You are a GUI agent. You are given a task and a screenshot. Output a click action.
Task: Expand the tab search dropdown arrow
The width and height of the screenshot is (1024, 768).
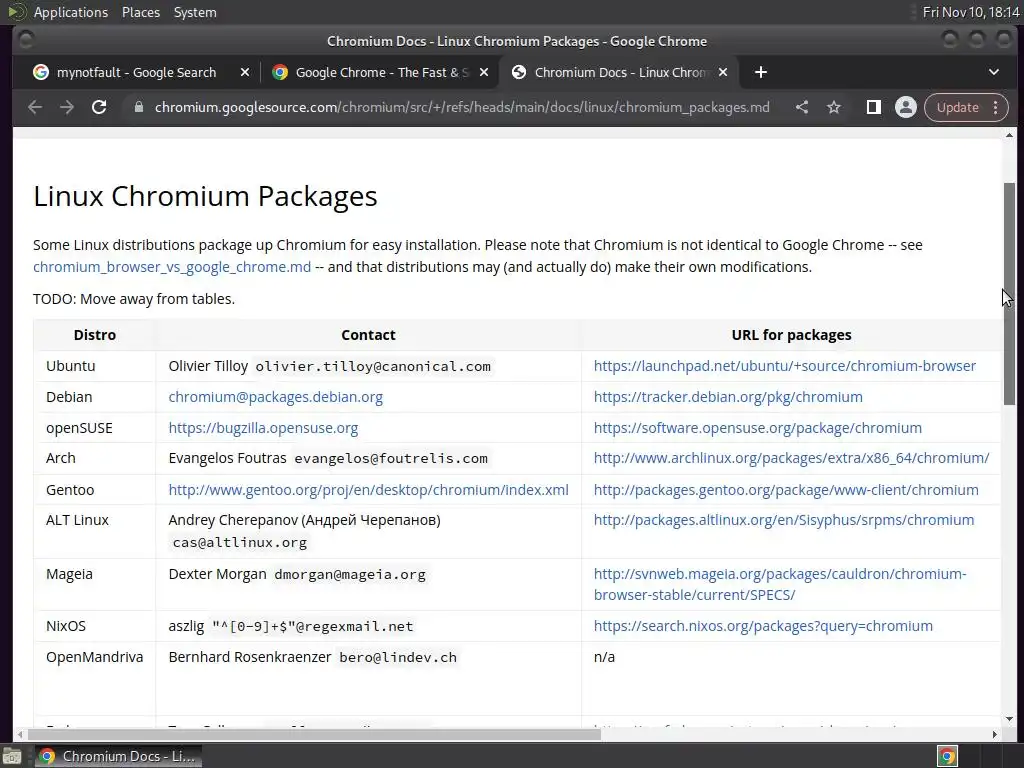tap(993, 72)
